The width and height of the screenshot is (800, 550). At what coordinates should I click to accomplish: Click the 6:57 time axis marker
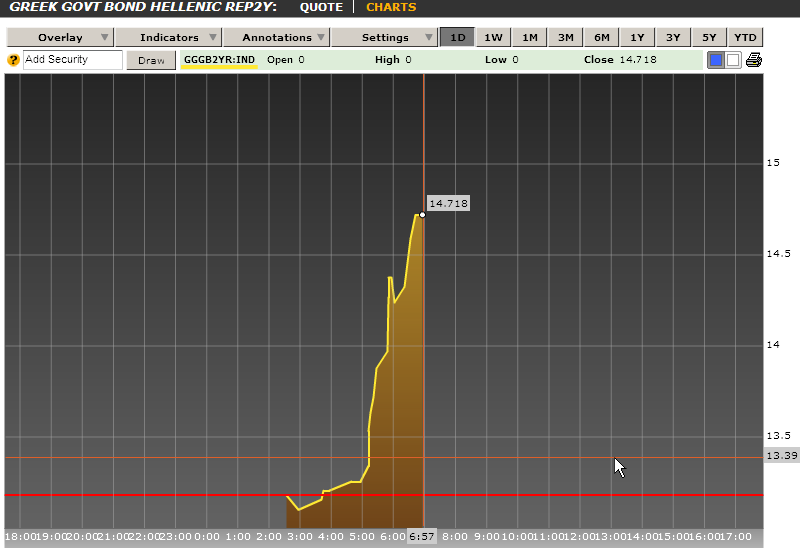421,537
